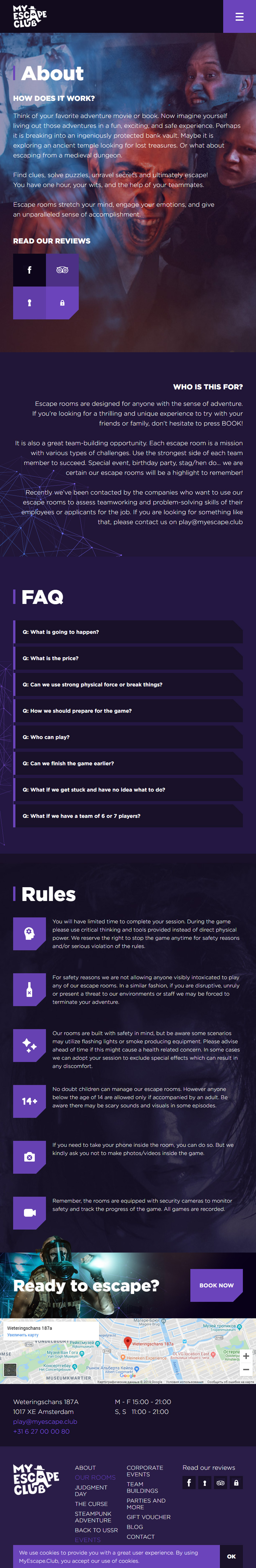Viewport: 256px width, 1568px height.
Task: Accept cookies with the OK button
Action: pyautogui.click(x=231, y=1556)
